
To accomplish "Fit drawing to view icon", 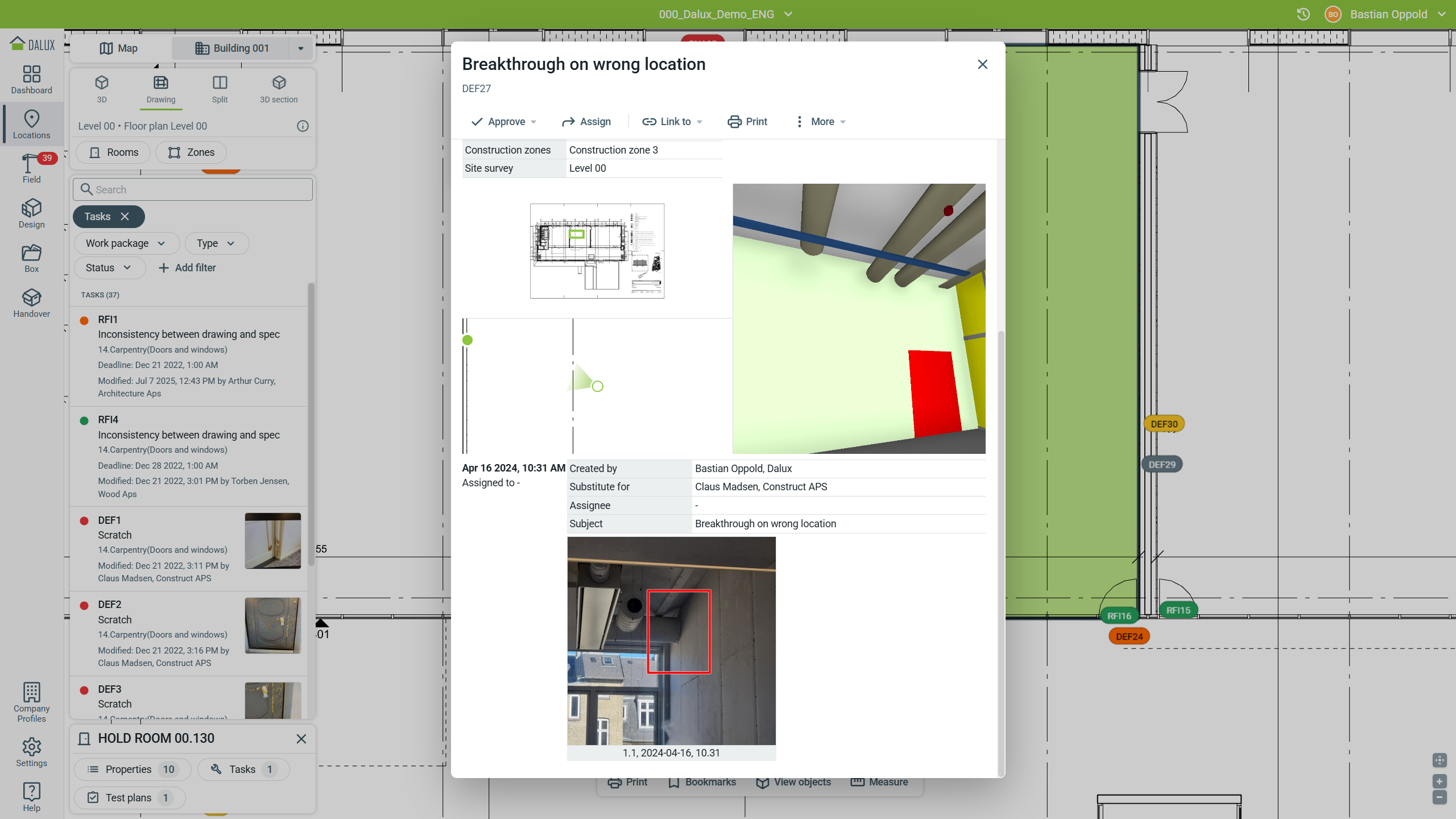I will click(x=1440, y=760).
